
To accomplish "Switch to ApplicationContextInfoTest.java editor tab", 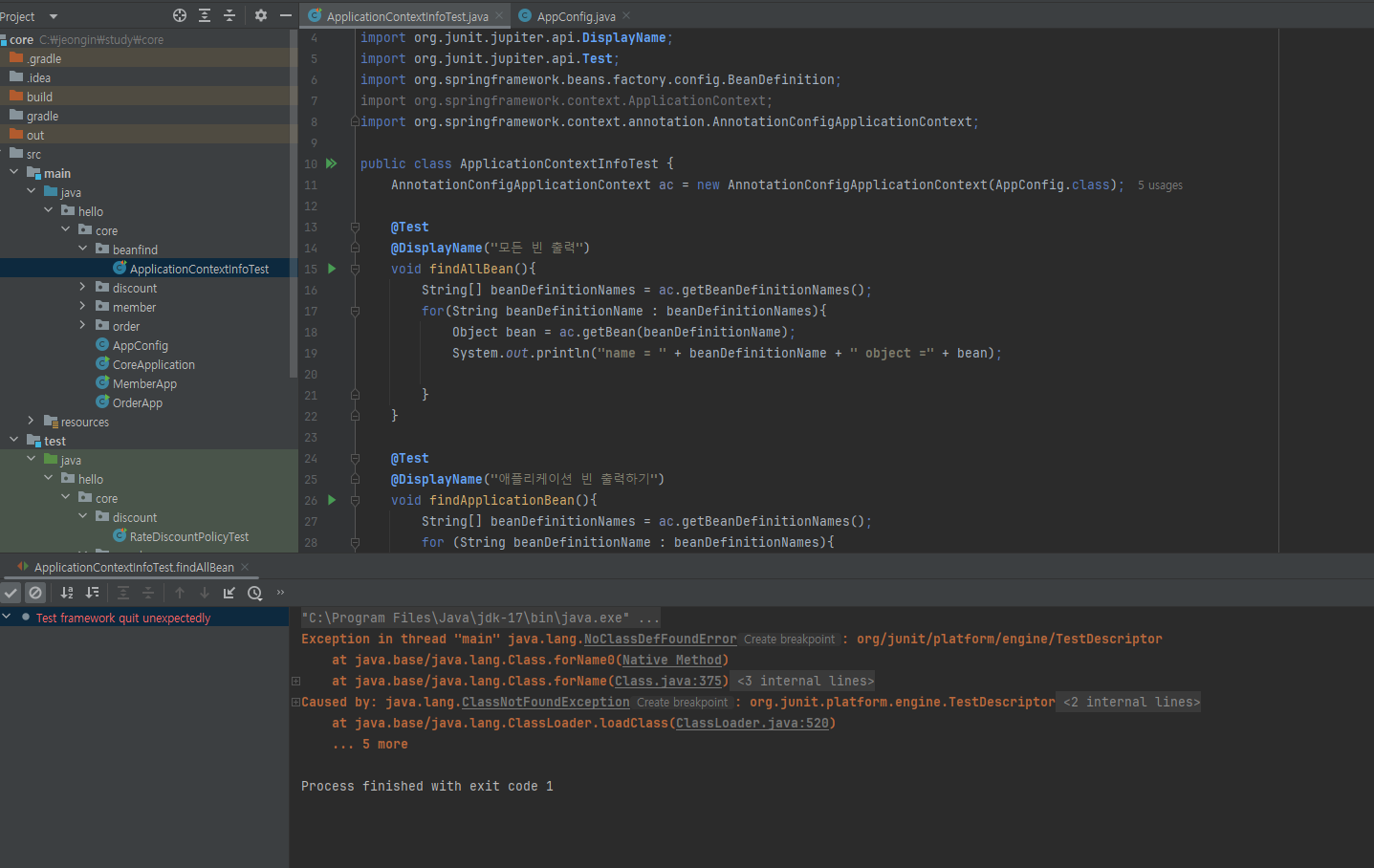I will (407, 16).
